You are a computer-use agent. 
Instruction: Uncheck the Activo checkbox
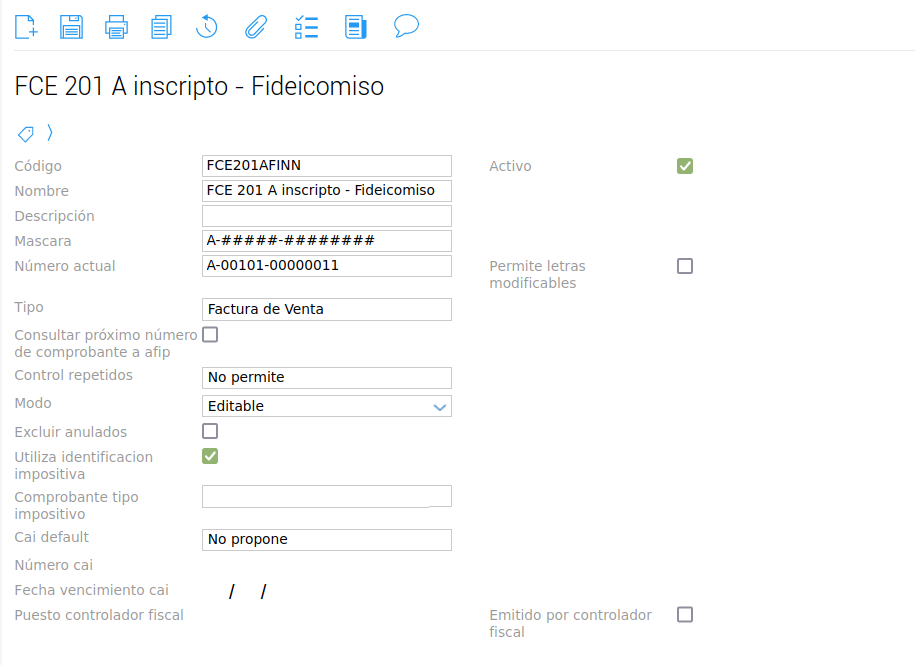[x=685, y=166]
